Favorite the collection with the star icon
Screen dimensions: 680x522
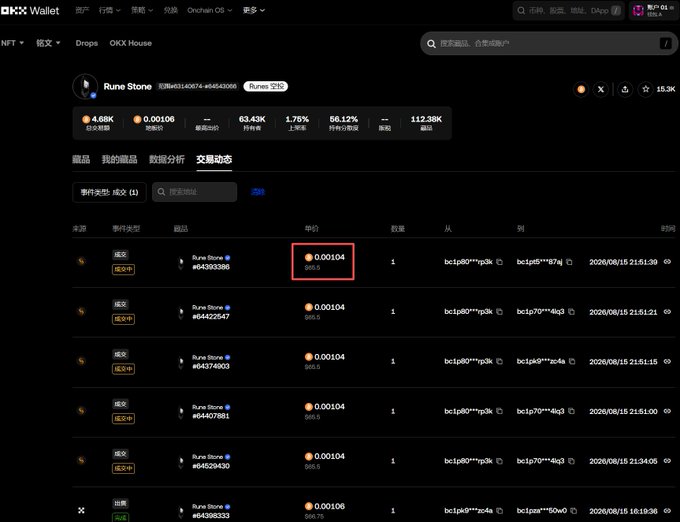[x=646, y=89]
